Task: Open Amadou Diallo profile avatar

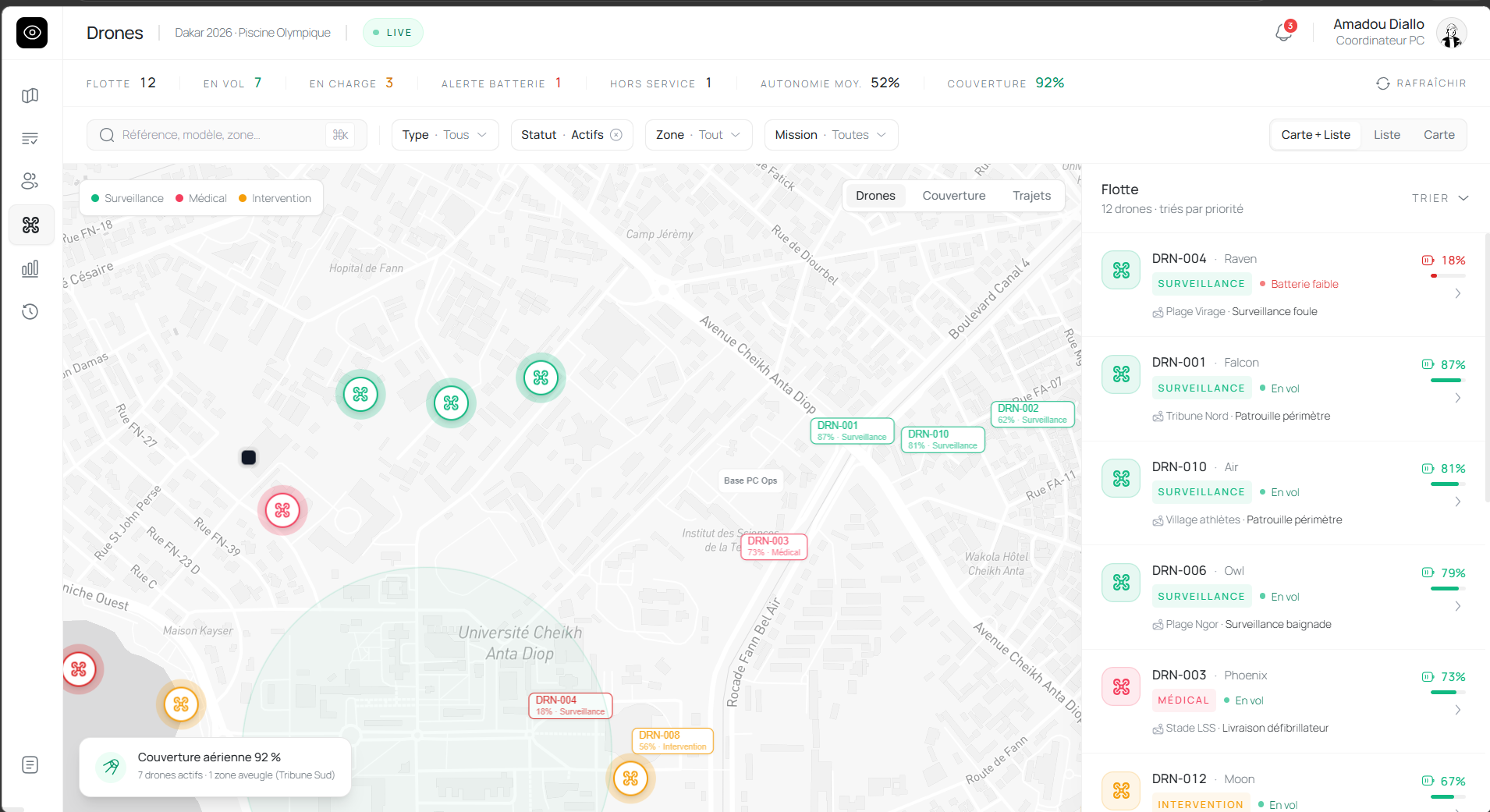Action: click(1451, 33)
